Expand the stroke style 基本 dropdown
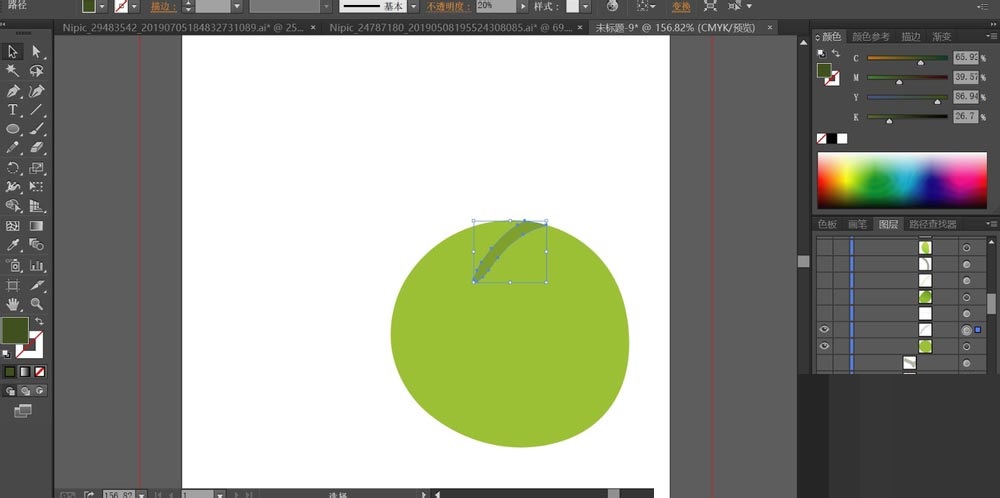The height and width of the screenshot is (498, 1000). [410, 6]
